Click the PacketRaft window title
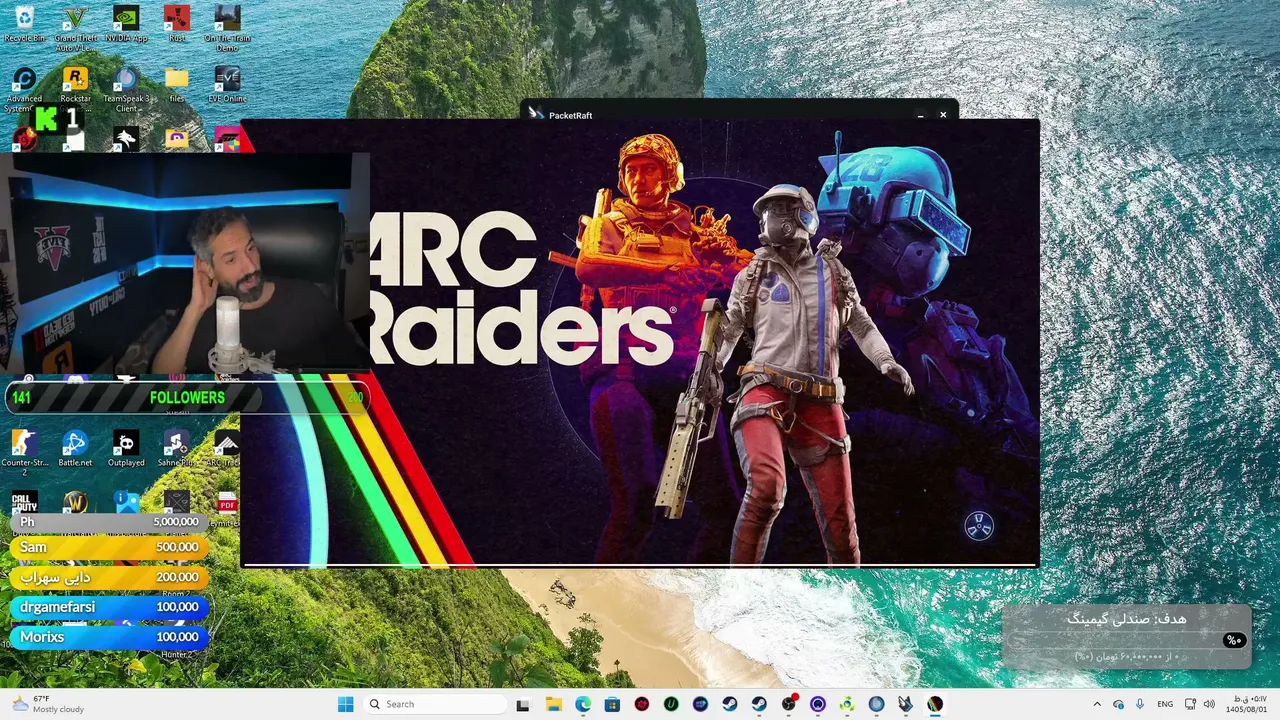 pos(570,115)
